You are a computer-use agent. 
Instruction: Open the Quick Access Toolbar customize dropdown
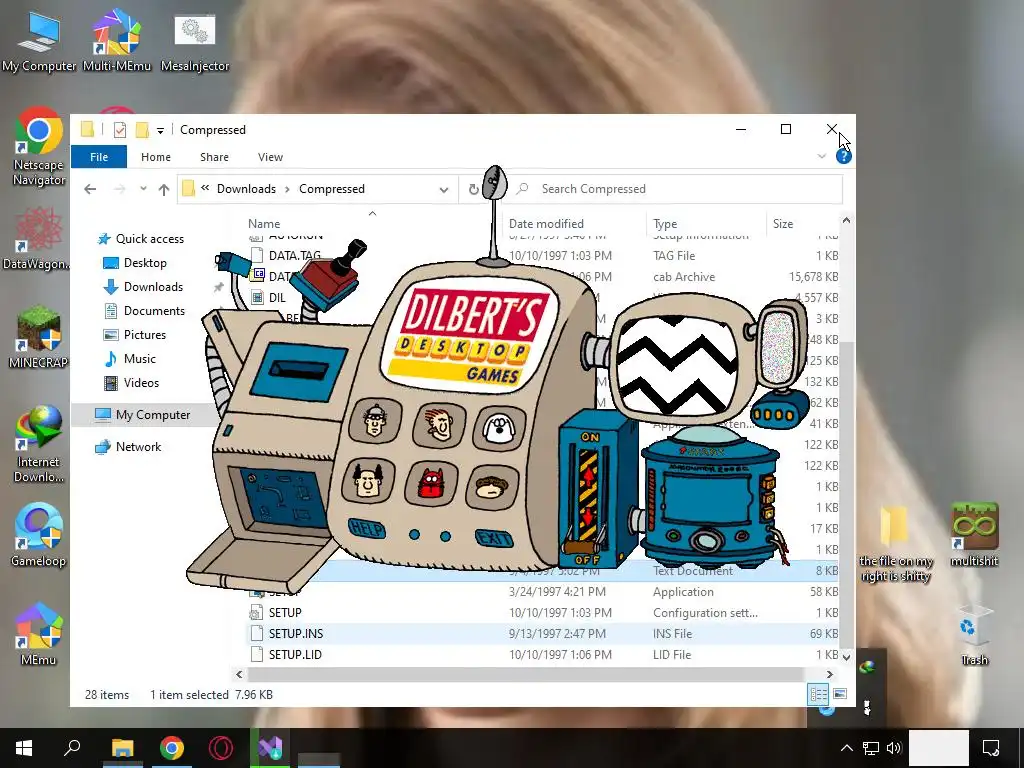point(160,131)
